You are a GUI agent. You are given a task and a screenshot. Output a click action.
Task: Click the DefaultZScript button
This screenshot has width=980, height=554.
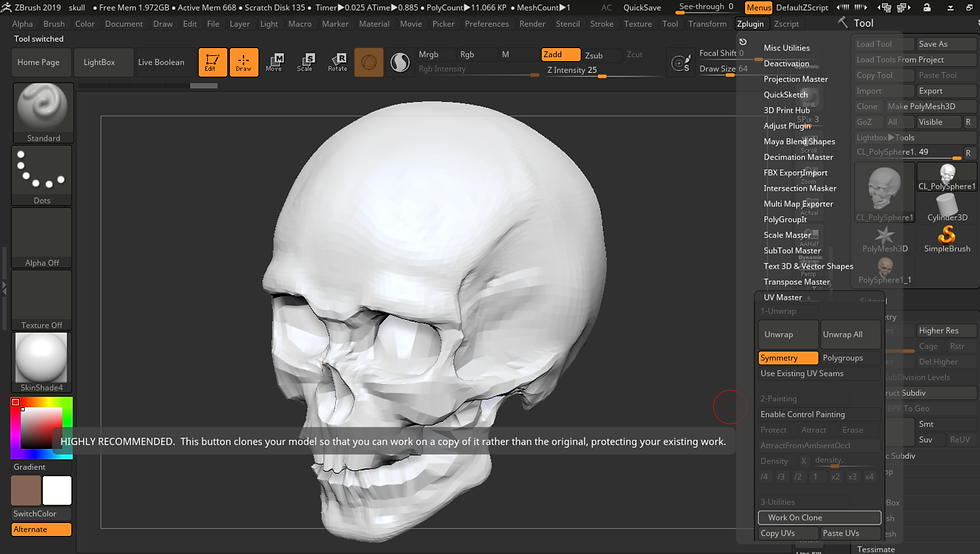tap(802, 8)
